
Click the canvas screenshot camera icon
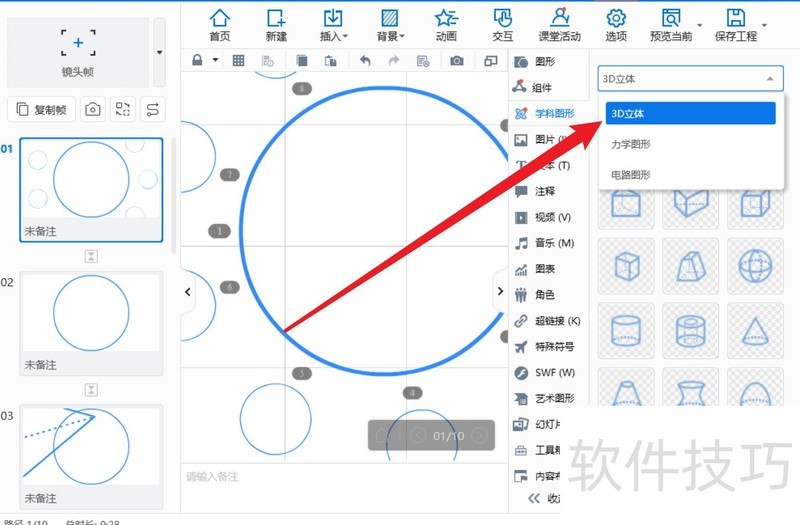click(x=457, y=61)
